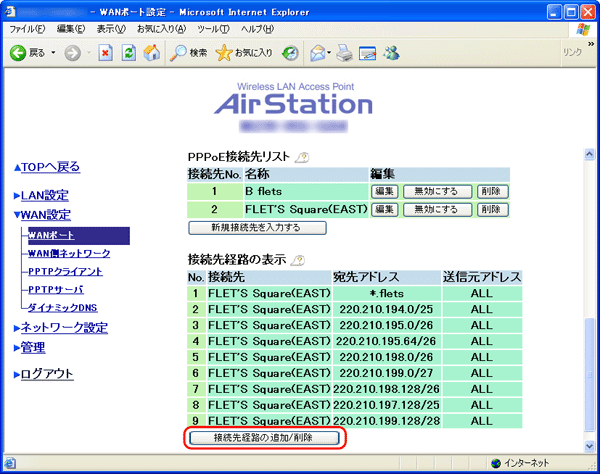Open Favorites (お気に入り) star icon
This screenshot has width=600, height=474.
[x=223, y=53]
